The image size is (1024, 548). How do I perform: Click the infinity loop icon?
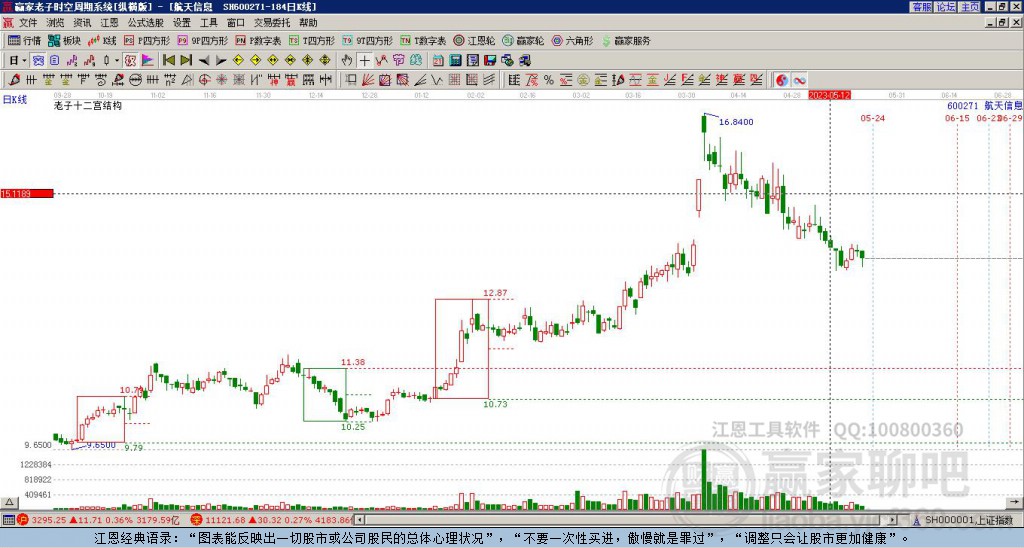pyautogui.click(x=799, y=80)
